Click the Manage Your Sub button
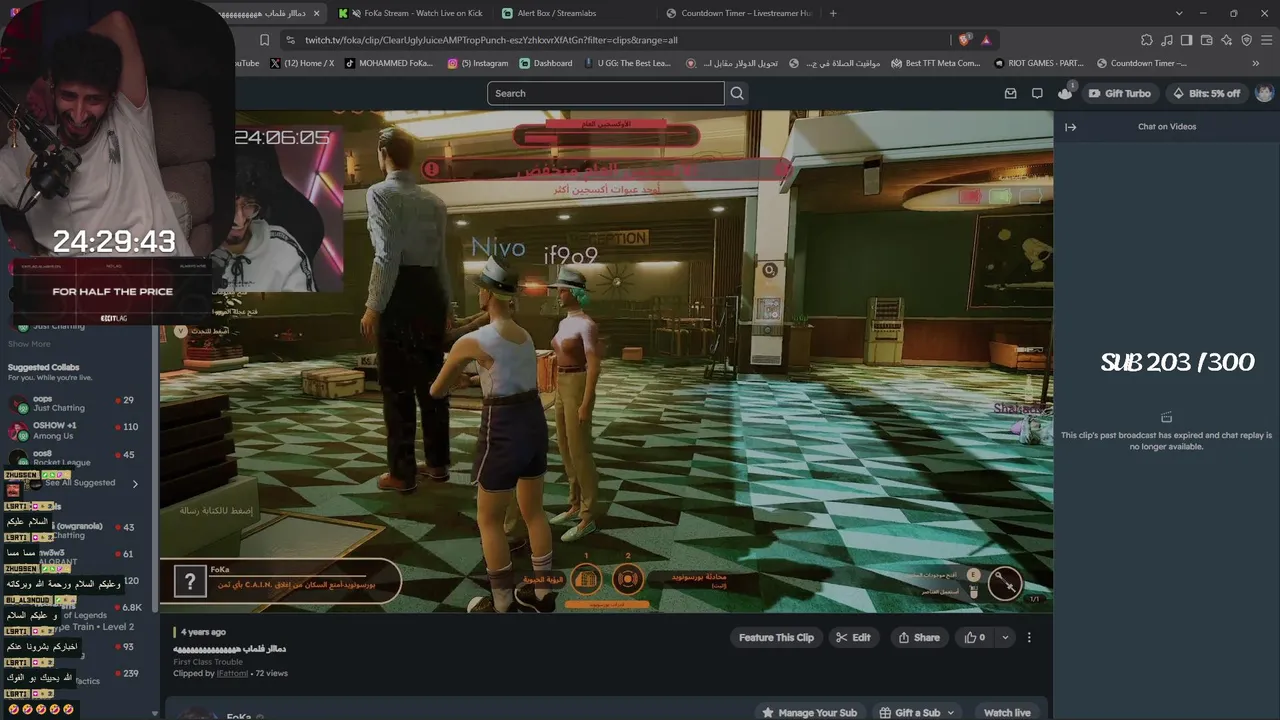 [809, 712]
